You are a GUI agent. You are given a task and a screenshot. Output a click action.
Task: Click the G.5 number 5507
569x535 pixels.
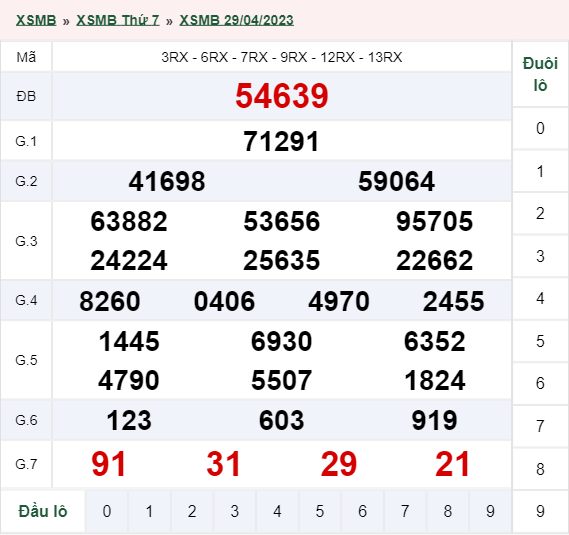tap(282, 381)
